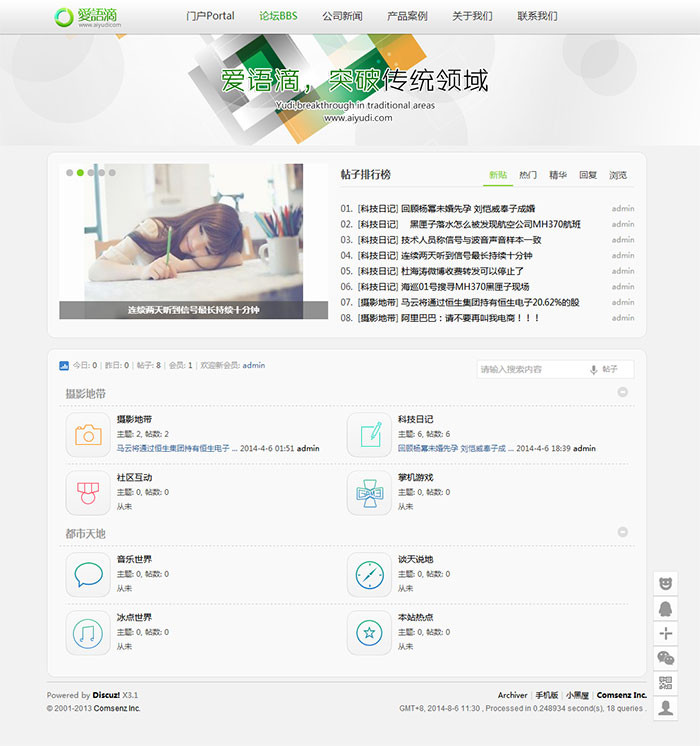Screen dimensions: 700x746
Task: Open the Discuz! powered-by link
Action: click(106, 695)
